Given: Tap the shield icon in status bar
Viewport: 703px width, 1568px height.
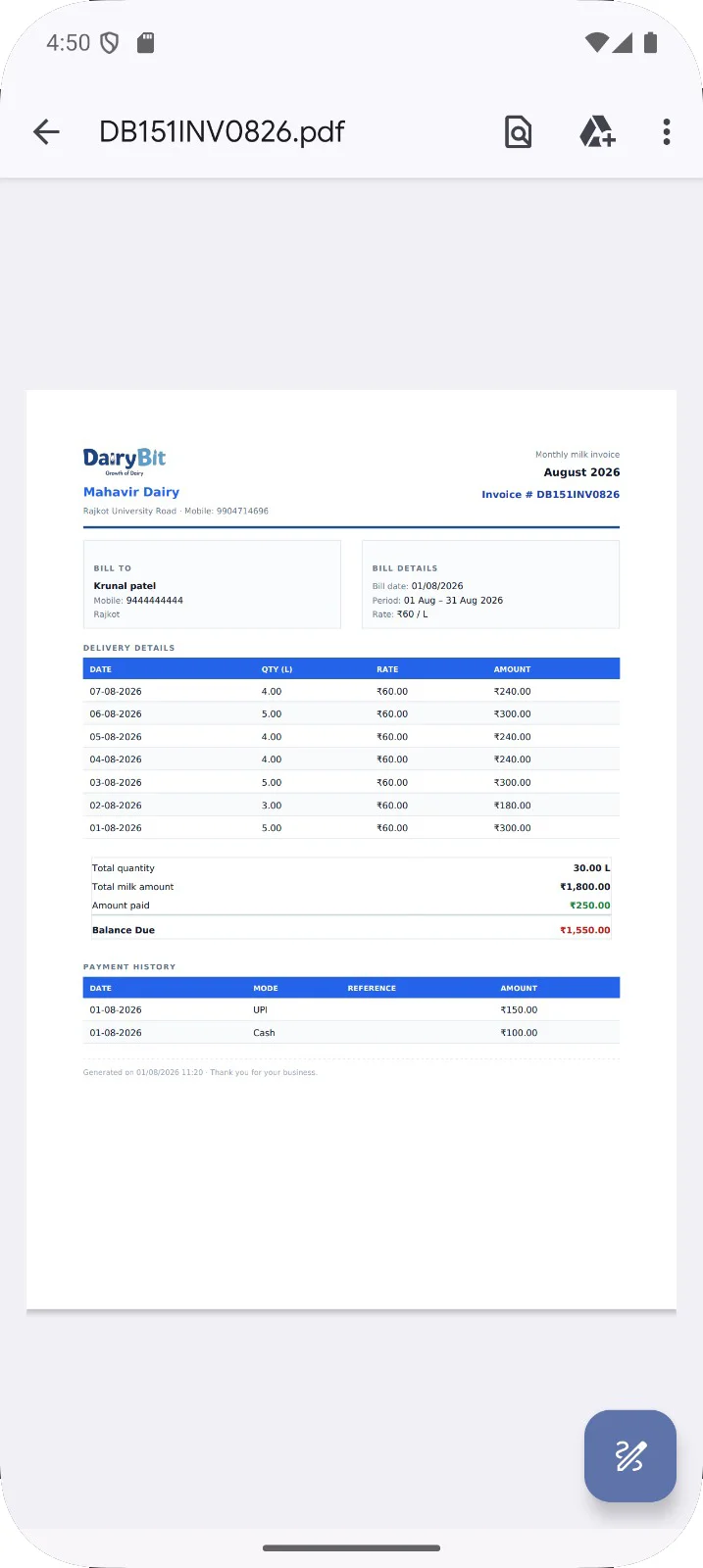Looking at the screenshot, I should [110, 43].
